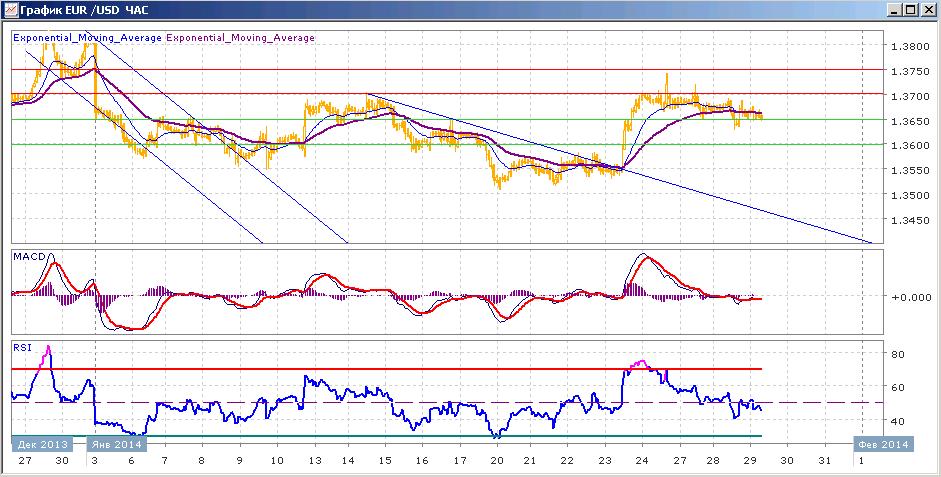Click the RSI panel label
The image size is (941, 477).
(x=22, y=347)
